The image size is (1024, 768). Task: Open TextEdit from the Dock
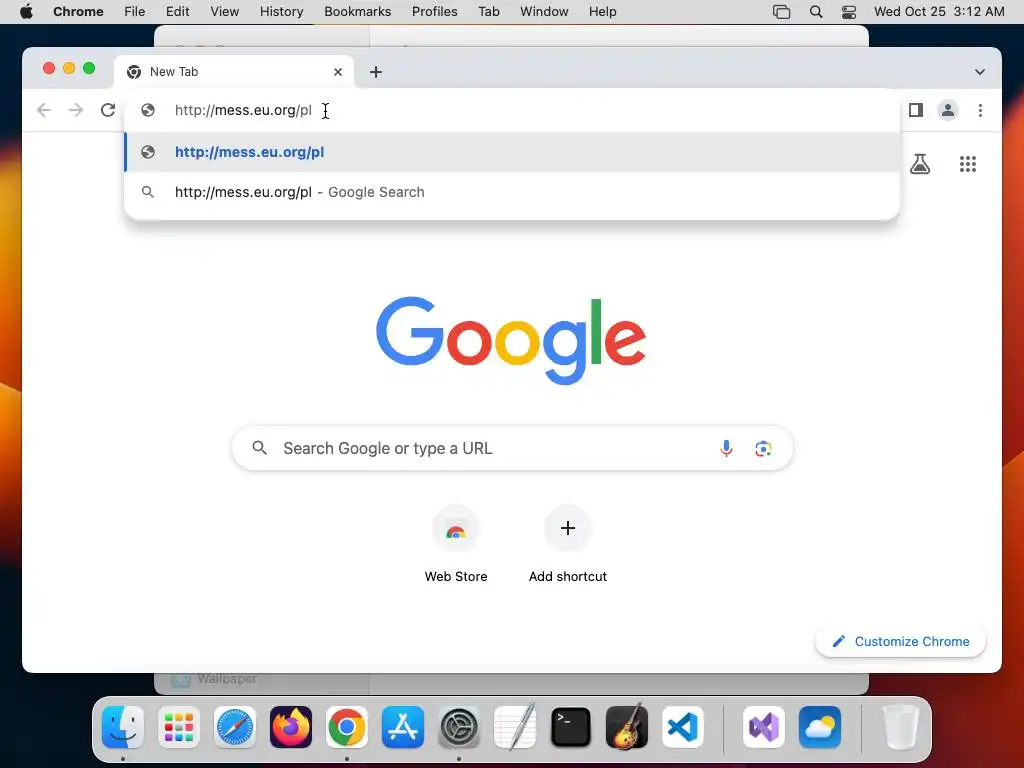[x=515, y=727]
